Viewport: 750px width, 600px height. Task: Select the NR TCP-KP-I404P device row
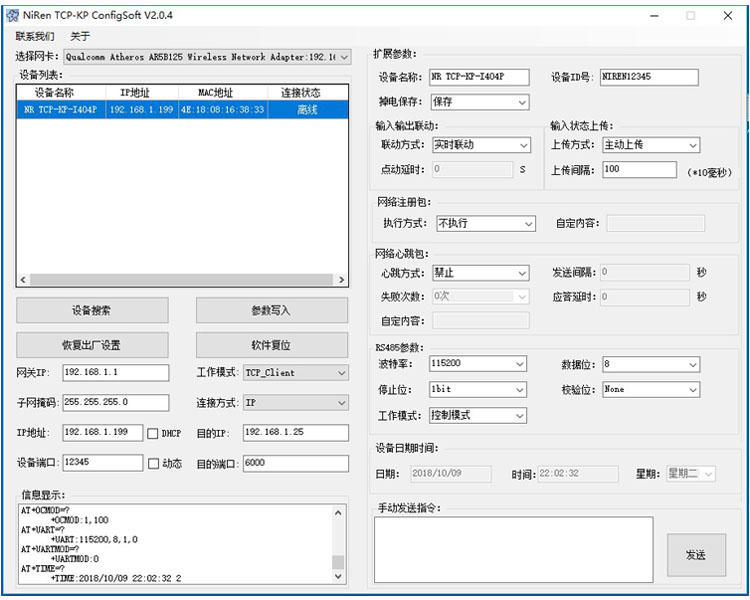(182, 110)
